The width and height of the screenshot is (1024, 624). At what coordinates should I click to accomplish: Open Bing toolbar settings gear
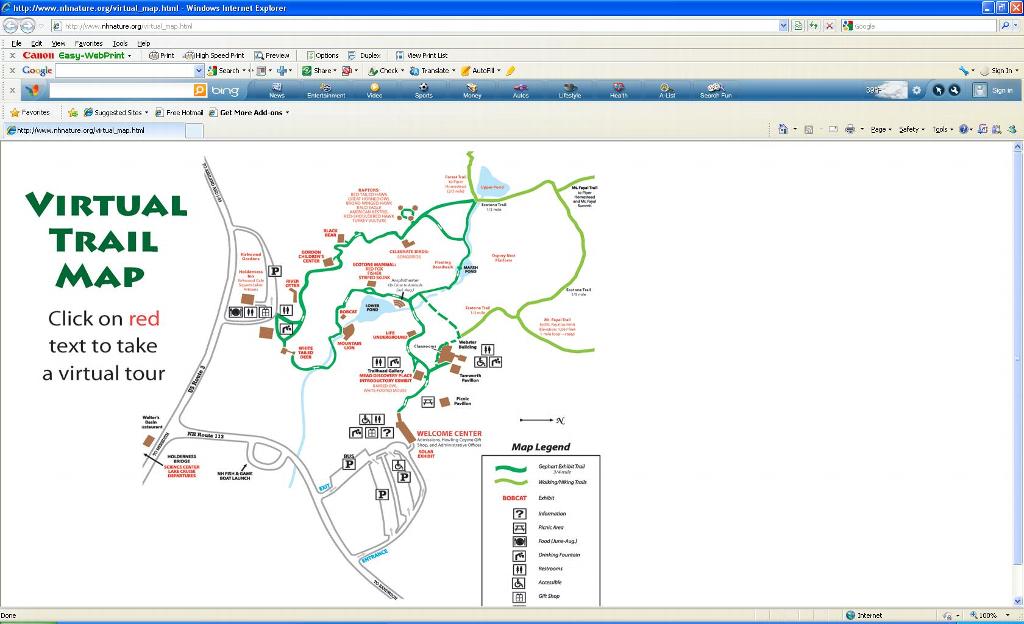917,90
